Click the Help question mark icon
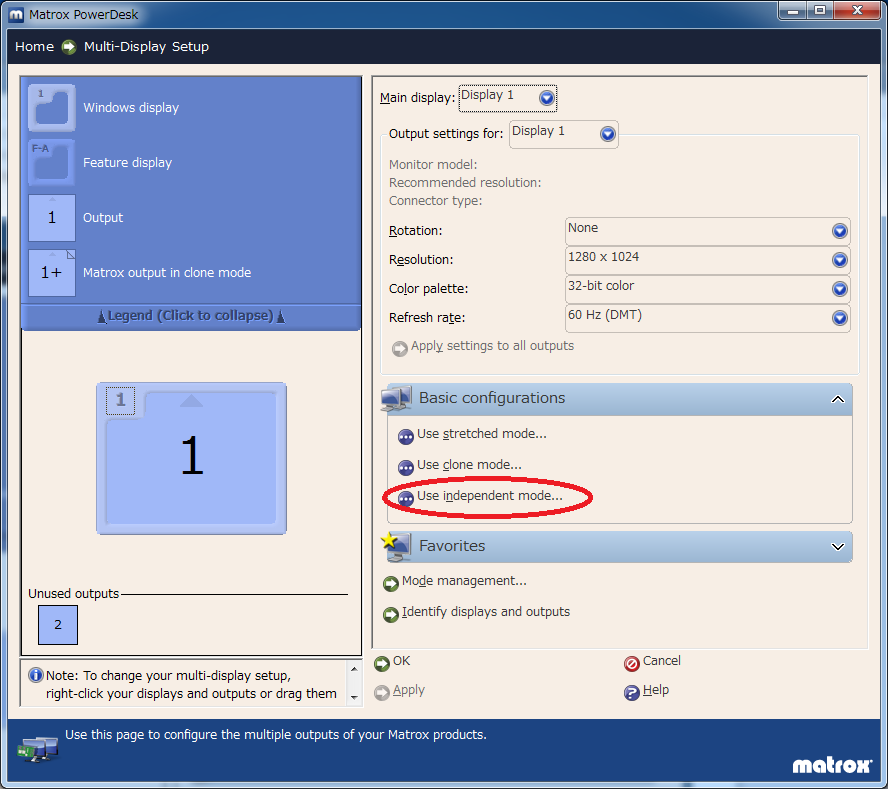 pos(631,692)
